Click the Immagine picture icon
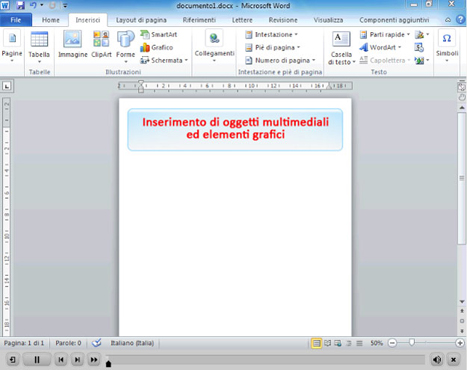The height and width of the screenshot is (370, 467). click(x=72, y=39)
